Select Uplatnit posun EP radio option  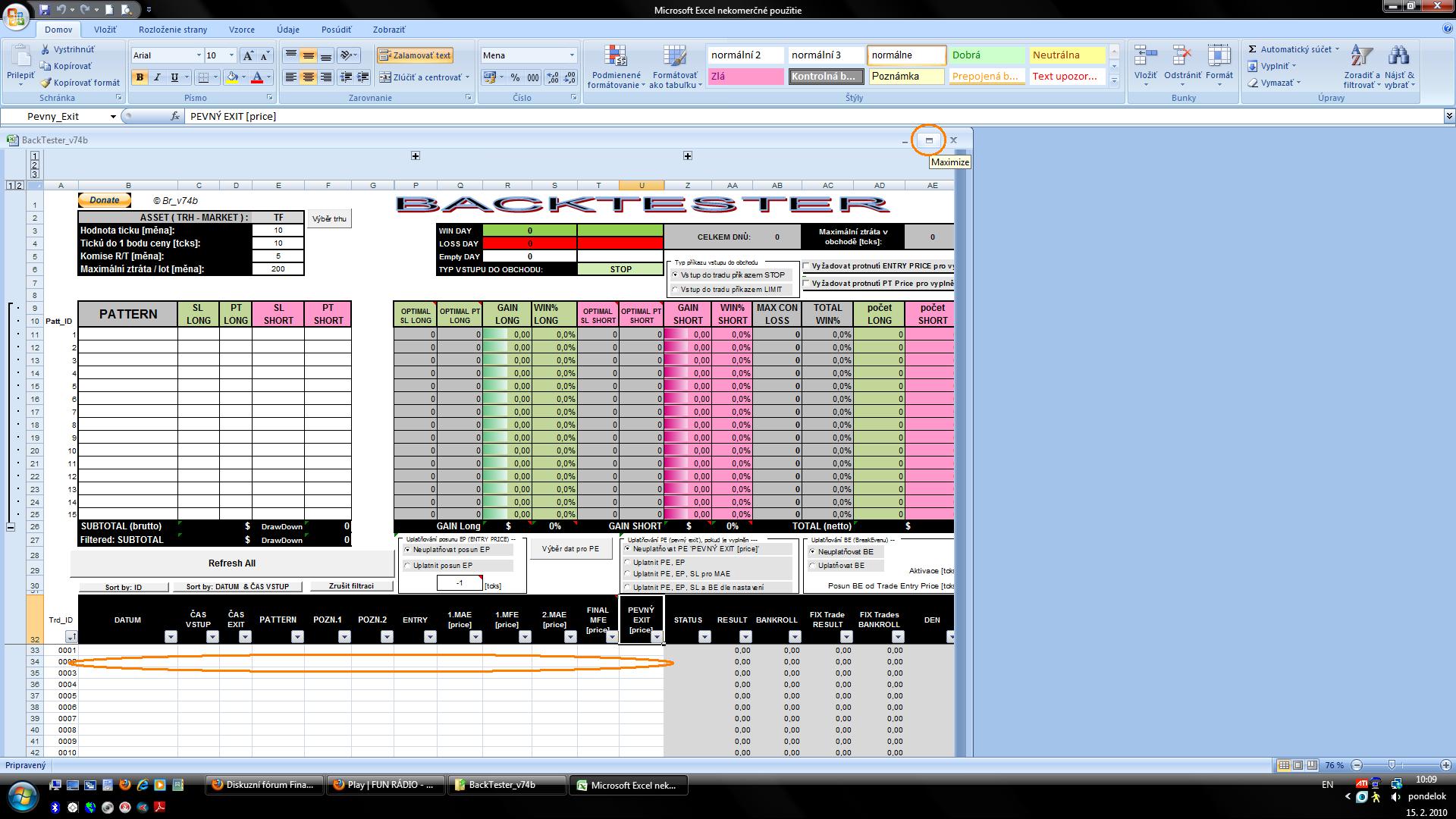tap(408, 566)
